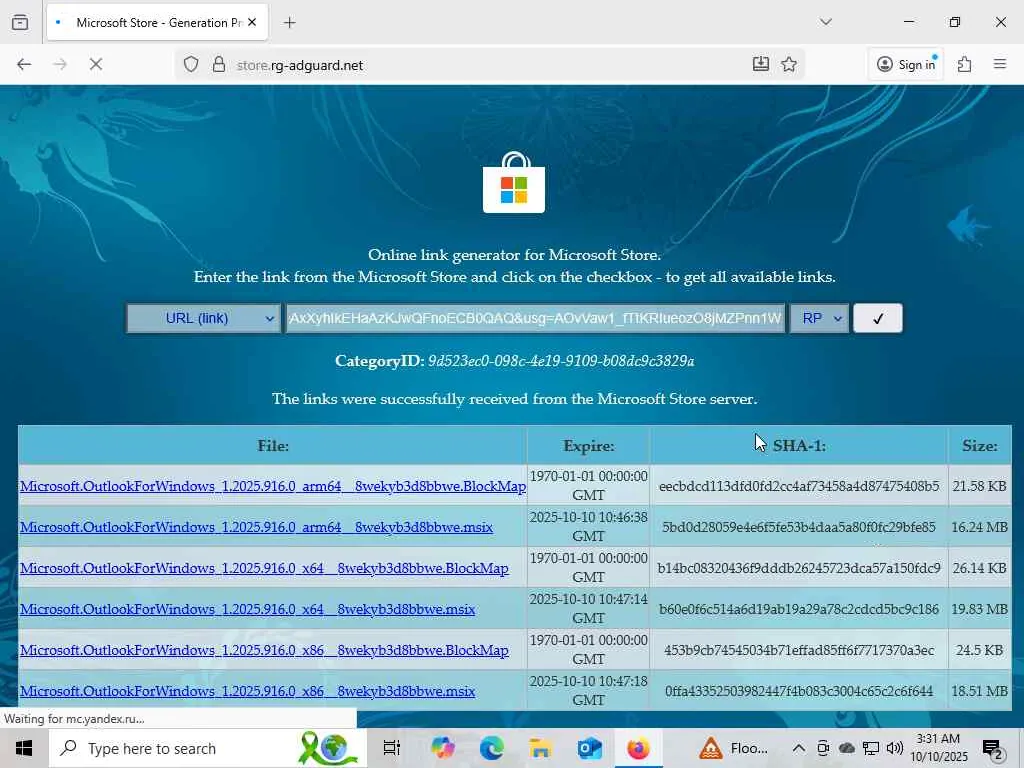Install page as app icon in address bar

(760, 64)
